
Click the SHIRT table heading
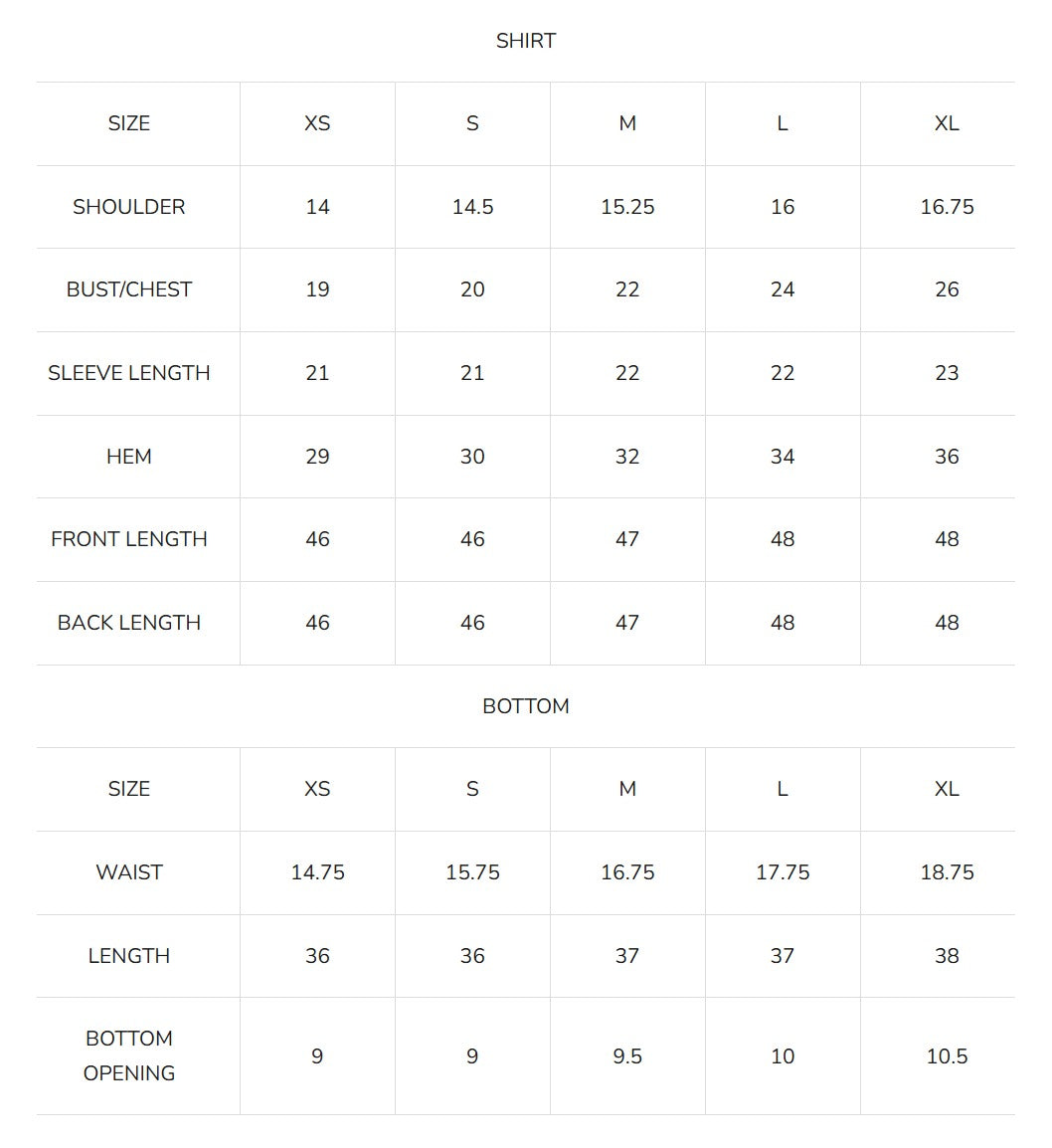[525, 41]
